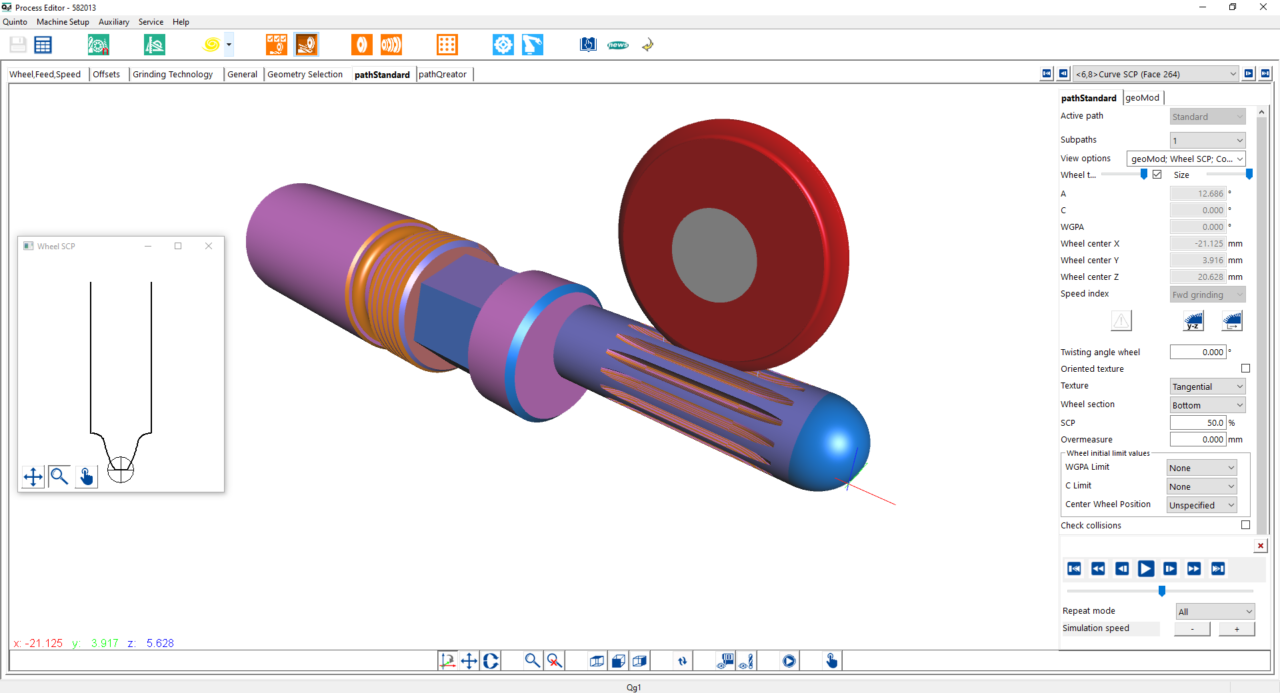Adjust the Wheel transparency slider handle
1280x693 pixels.
(x=1144, y=174)
